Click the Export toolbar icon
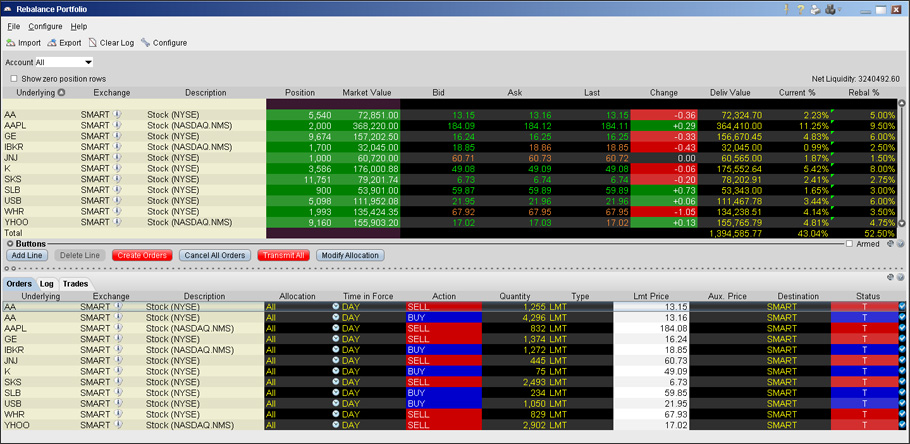The height and width of the screenshot is (444, 910). click(52, 43)
